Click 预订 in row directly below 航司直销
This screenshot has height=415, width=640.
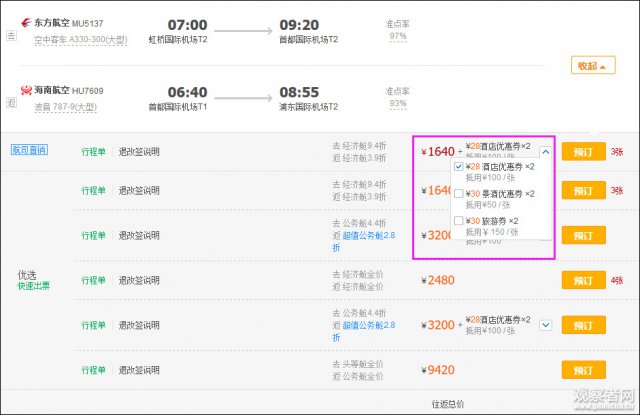click(583, 191)
